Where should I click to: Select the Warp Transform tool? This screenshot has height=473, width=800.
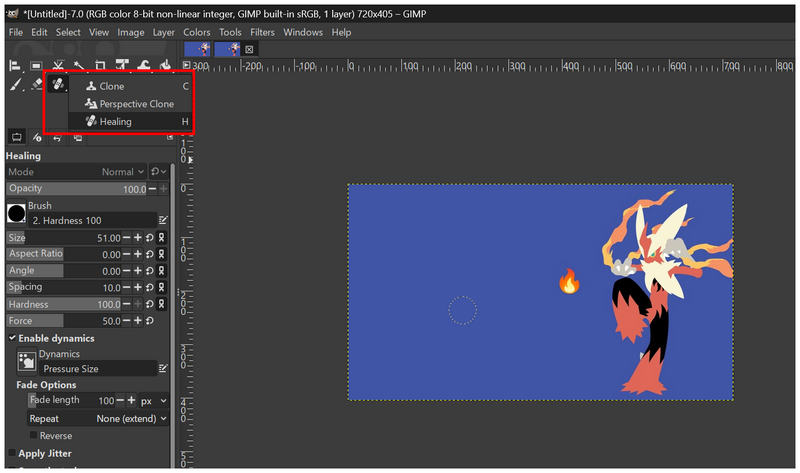point(144,65)
